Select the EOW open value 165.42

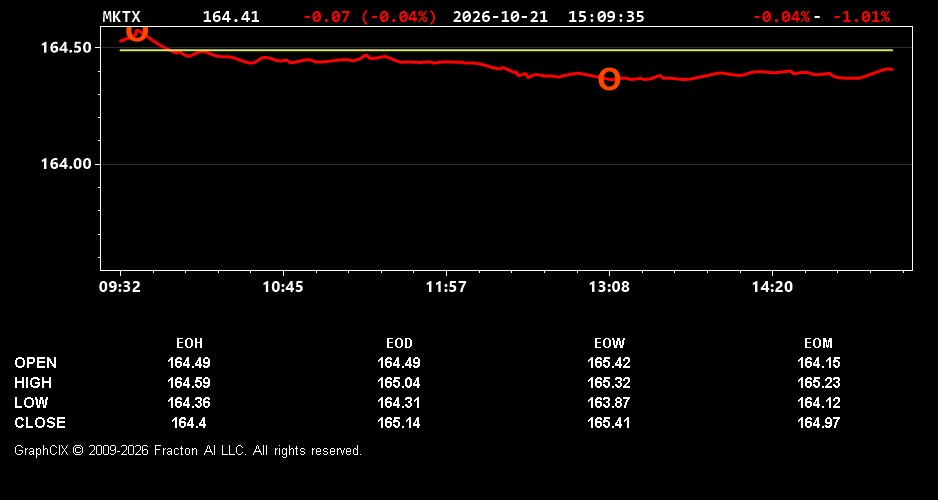[609, 363]
